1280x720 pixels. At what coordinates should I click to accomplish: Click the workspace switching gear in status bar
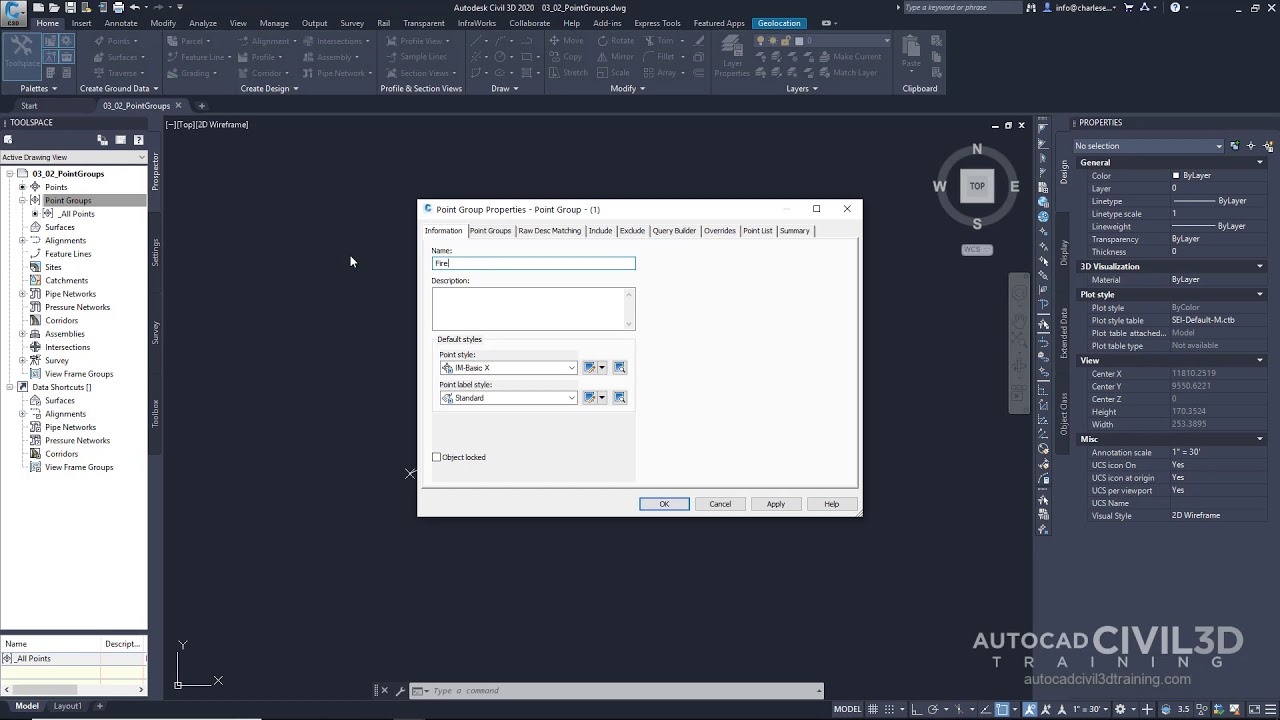point(1120,709)
